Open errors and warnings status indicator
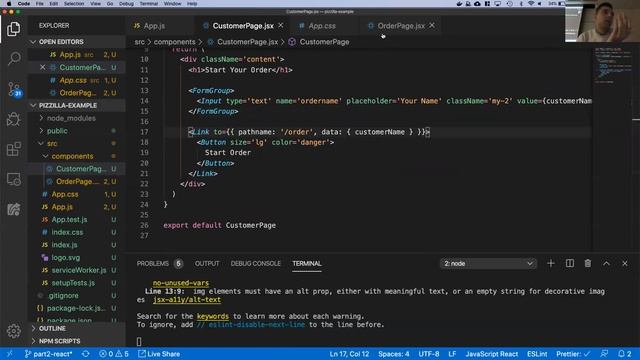Screen dimensions: 640x360 114,354
